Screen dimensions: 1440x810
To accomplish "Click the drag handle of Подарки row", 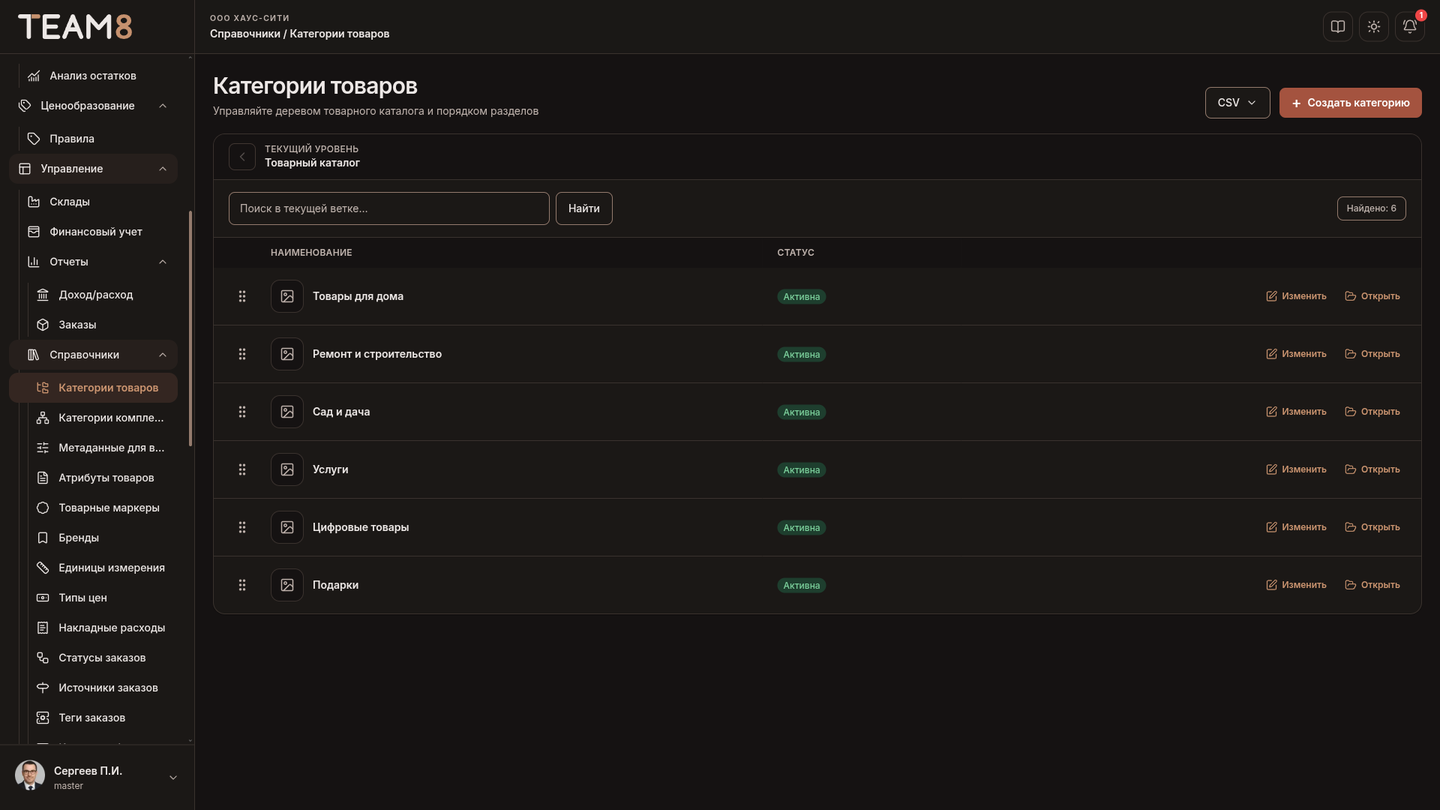I will [x=242, y=585].
